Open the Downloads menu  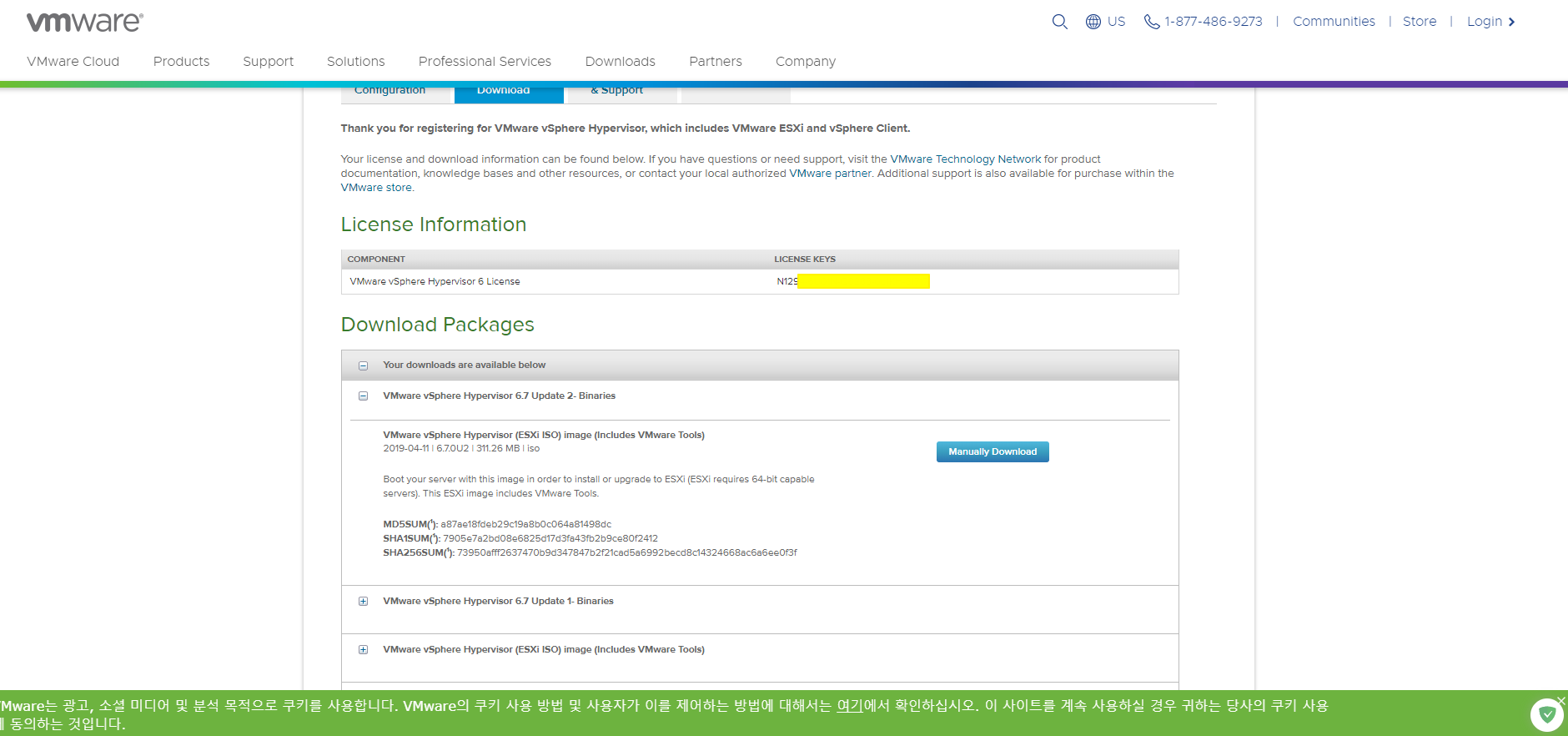click(621, 62)
